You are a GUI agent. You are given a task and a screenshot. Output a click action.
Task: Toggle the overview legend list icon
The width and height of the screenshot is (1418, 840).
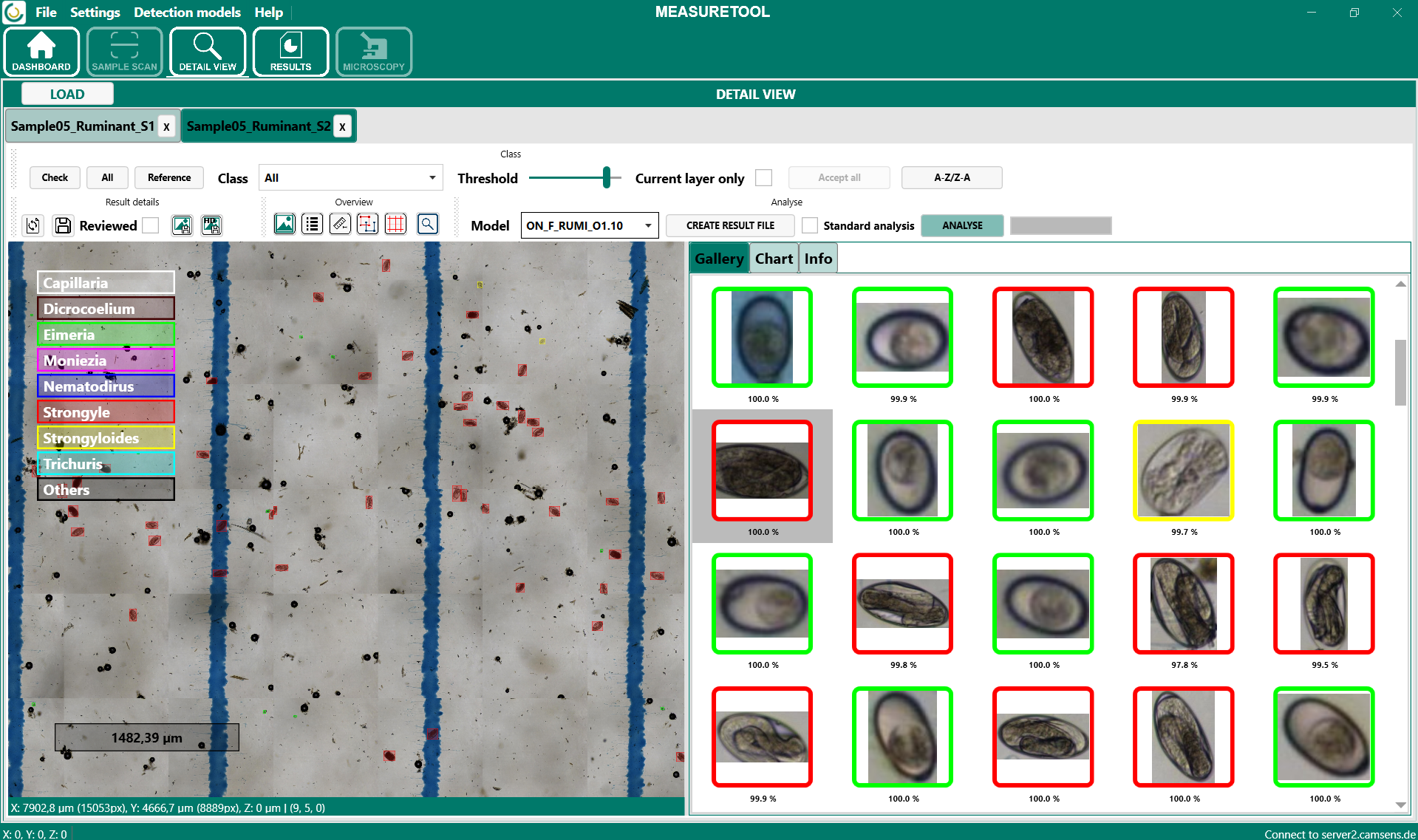[x=312, y=224]
